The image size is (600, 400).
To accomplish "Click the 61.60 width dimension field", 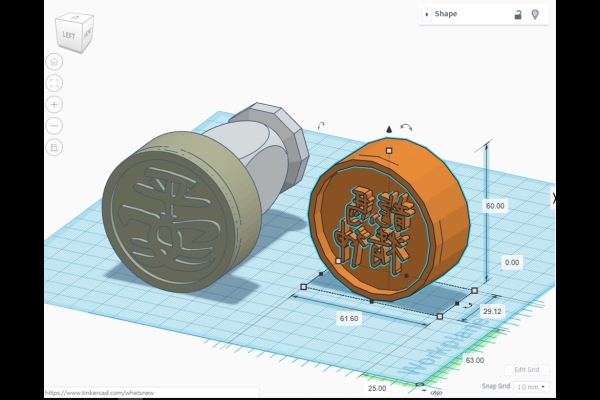I will click(349, 318).
